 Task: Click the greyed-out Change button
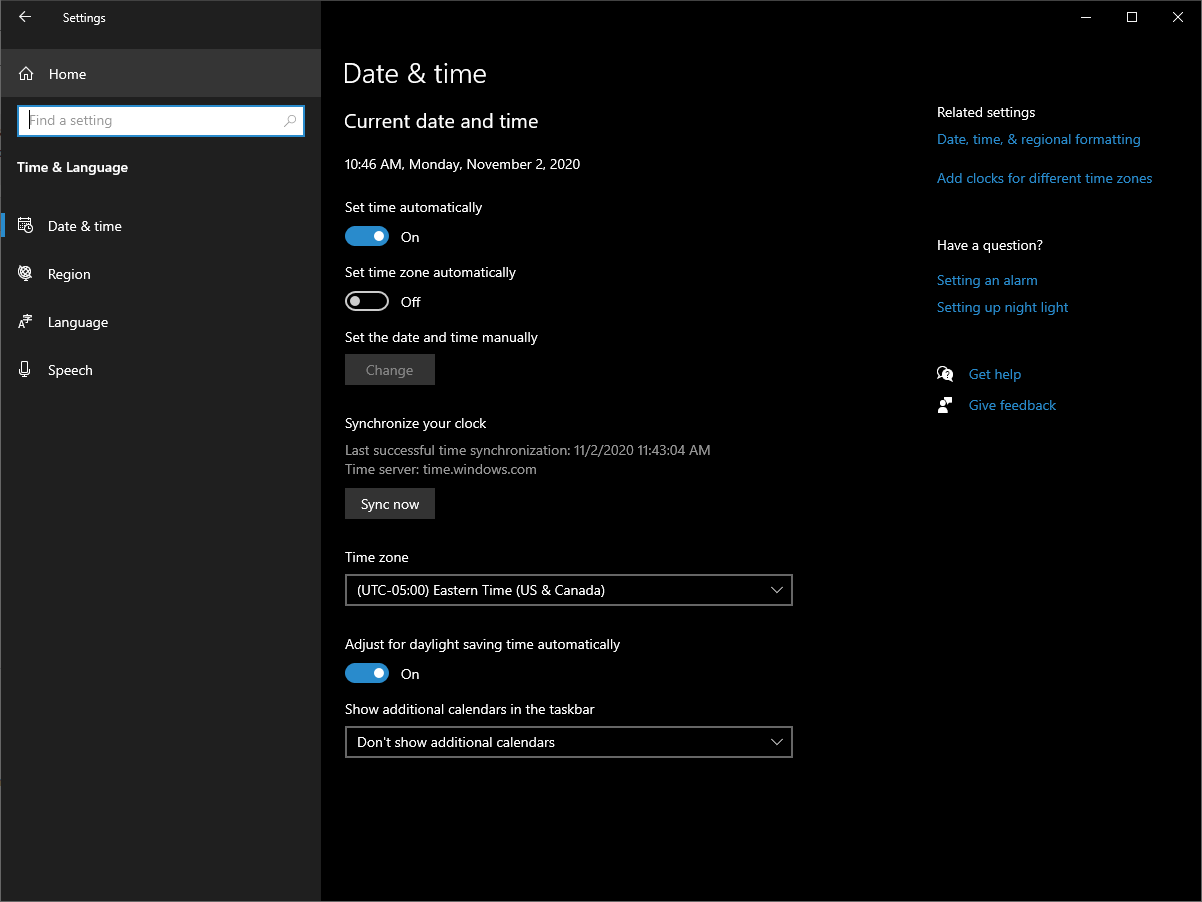390,370
